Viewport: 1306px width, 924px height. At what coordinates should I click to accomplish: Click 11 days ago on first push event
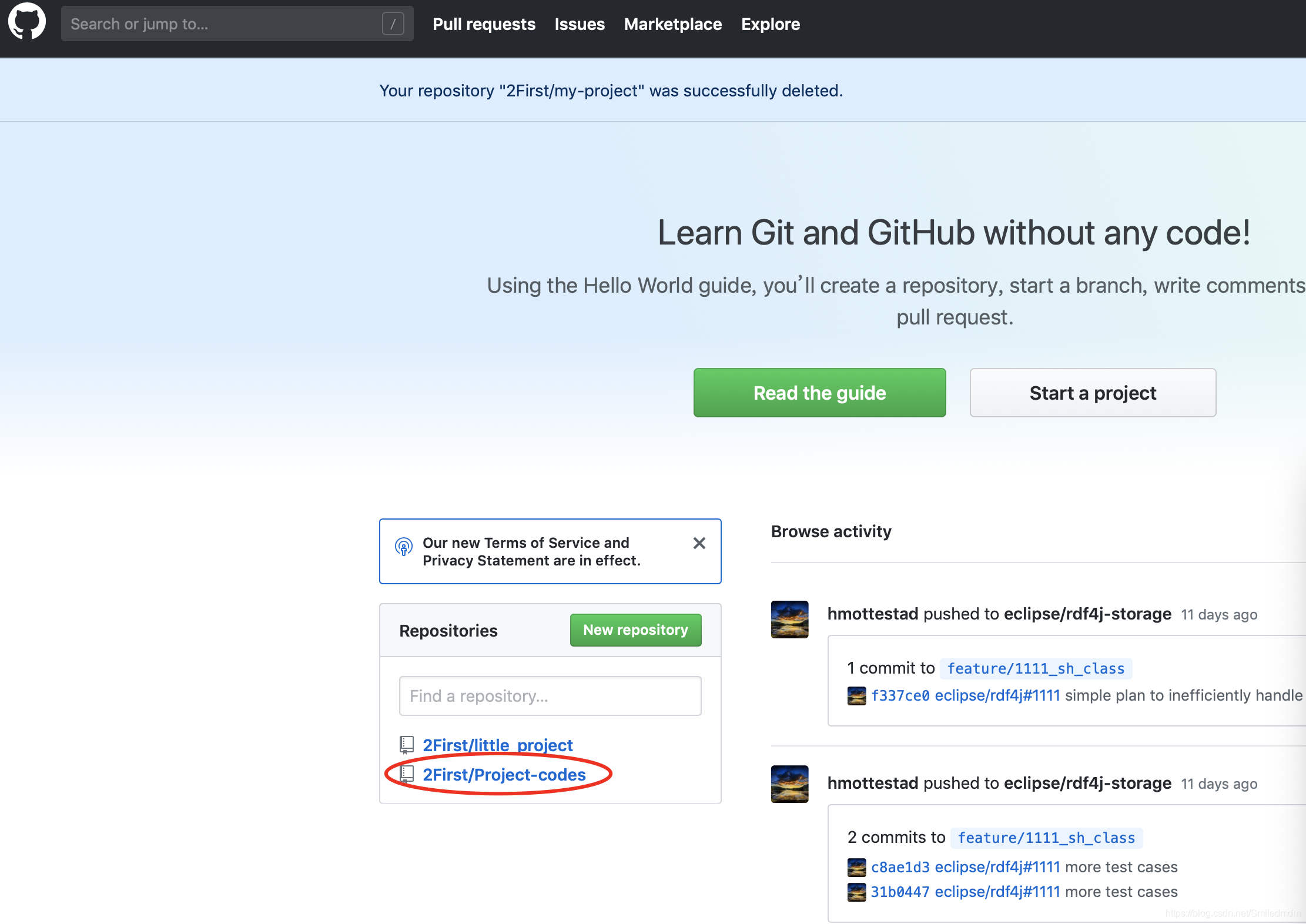[x=1219, y=615]
